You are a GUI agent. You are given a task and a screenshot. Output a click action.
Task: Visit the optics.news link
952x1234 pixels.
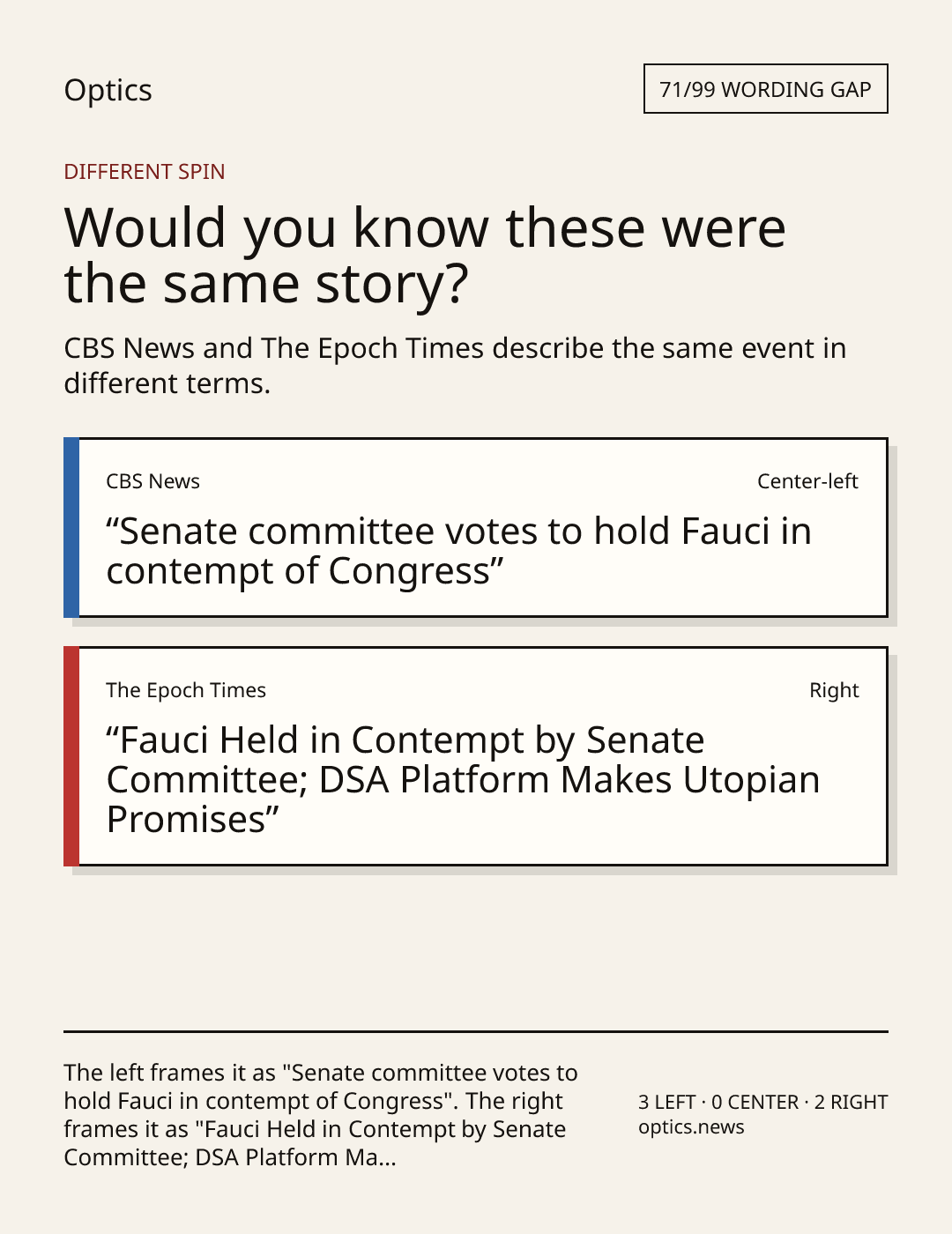(x=691, y=1127)
